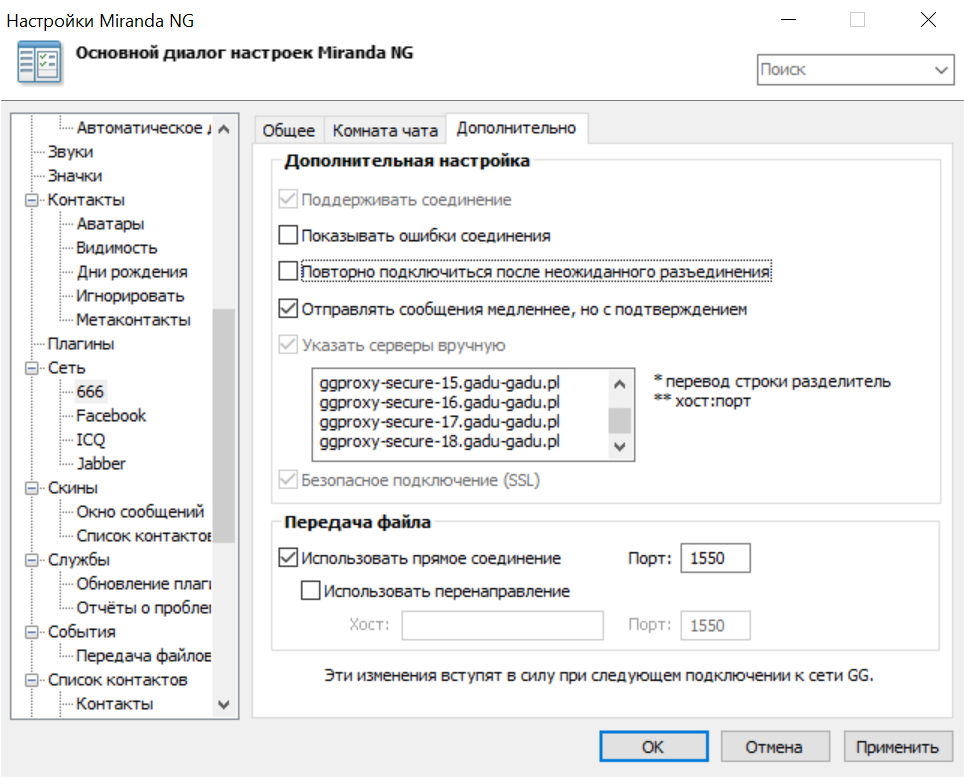Screen dimensions: 964x778
Task: Select Jabber in the settings tree
Action: tap(103, 463)
